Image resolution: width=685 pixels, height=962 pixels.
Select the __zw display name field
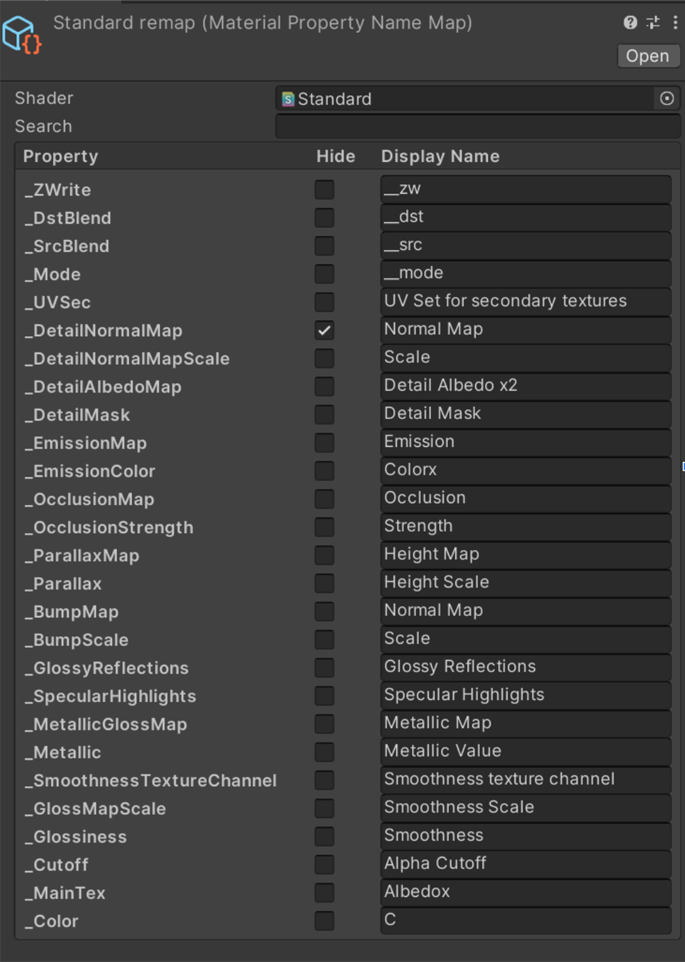pyautogui.click(x=525, y=189)
